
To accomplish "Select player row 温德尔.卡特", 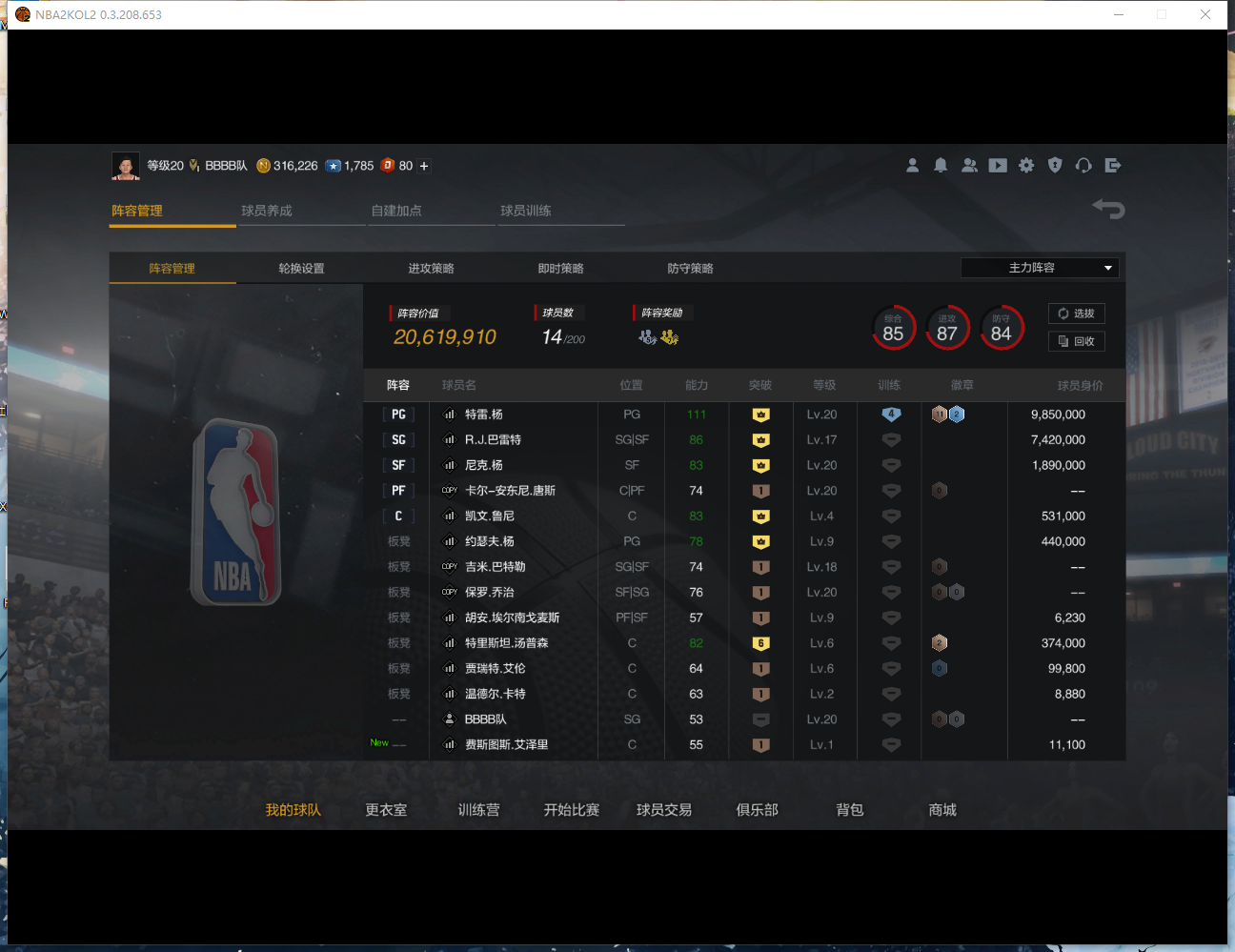I will point(744,695).
